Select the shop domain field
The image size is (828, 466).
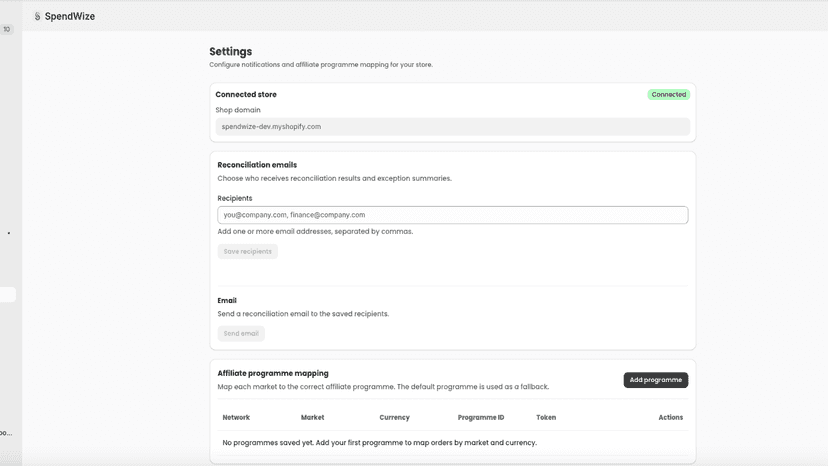(x=453, y=127)
